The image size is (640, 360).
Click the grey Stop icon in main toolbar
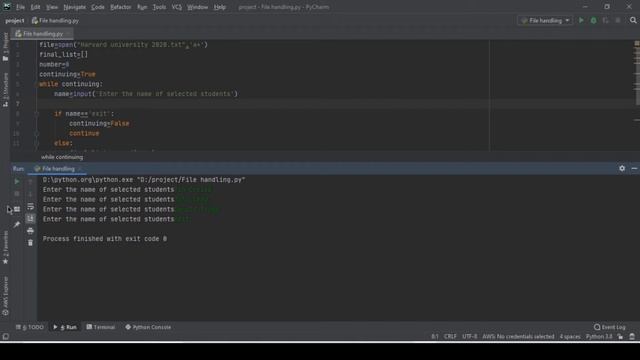[618, 20]
